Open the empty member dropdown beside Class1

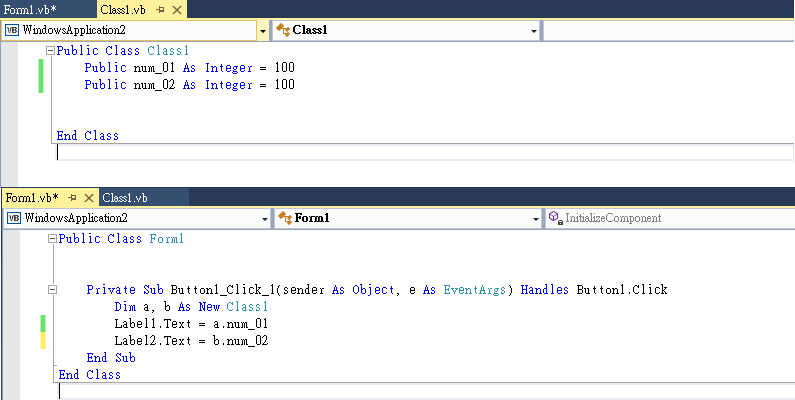pos(668,30)
